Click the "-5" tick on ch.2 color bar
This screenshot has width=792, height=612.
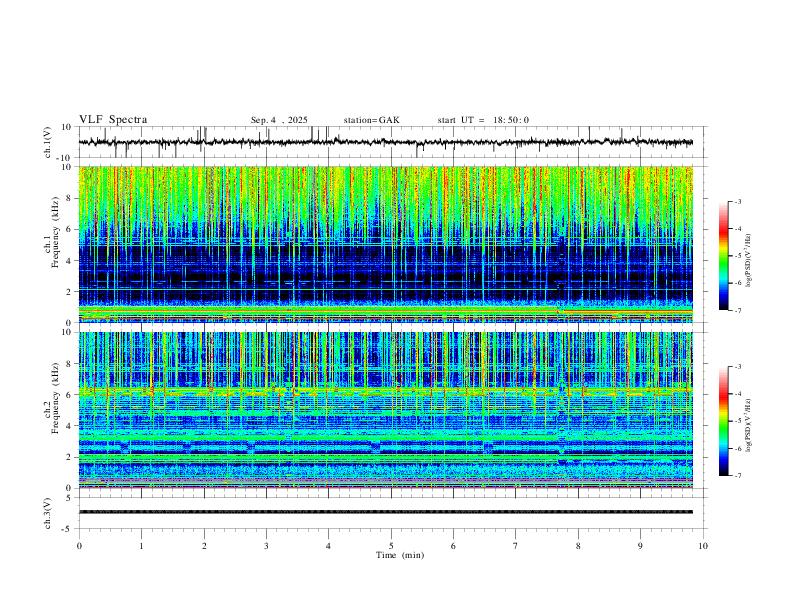pyautogui.click(x=738, y=421)
